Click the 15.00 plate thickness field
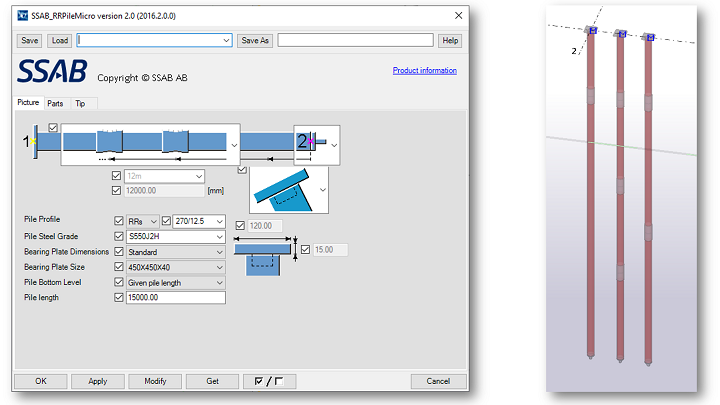720x405 pixels. (x=330, y=250)
